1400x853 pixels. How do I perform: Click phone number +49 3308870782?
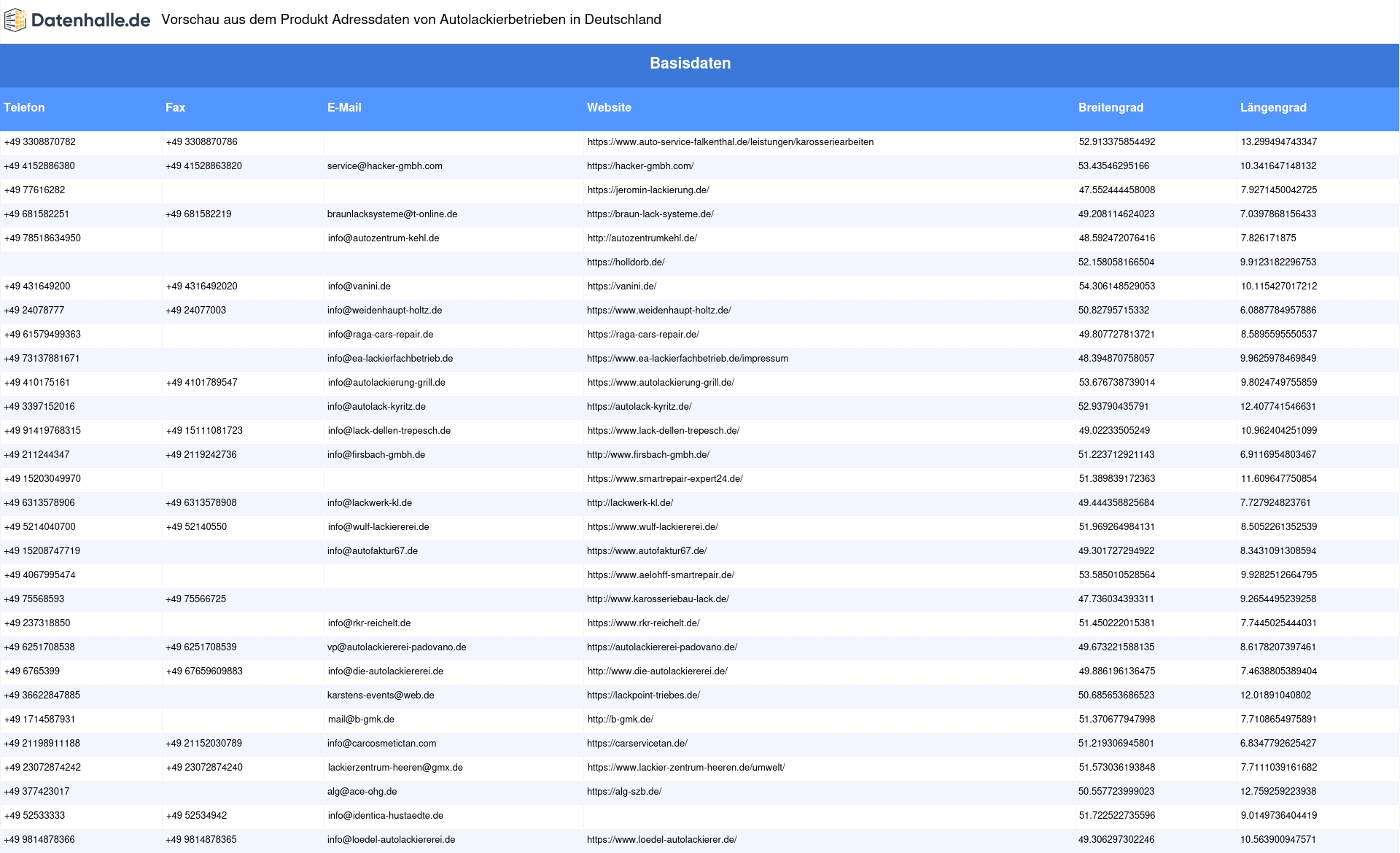pos(40,142)
